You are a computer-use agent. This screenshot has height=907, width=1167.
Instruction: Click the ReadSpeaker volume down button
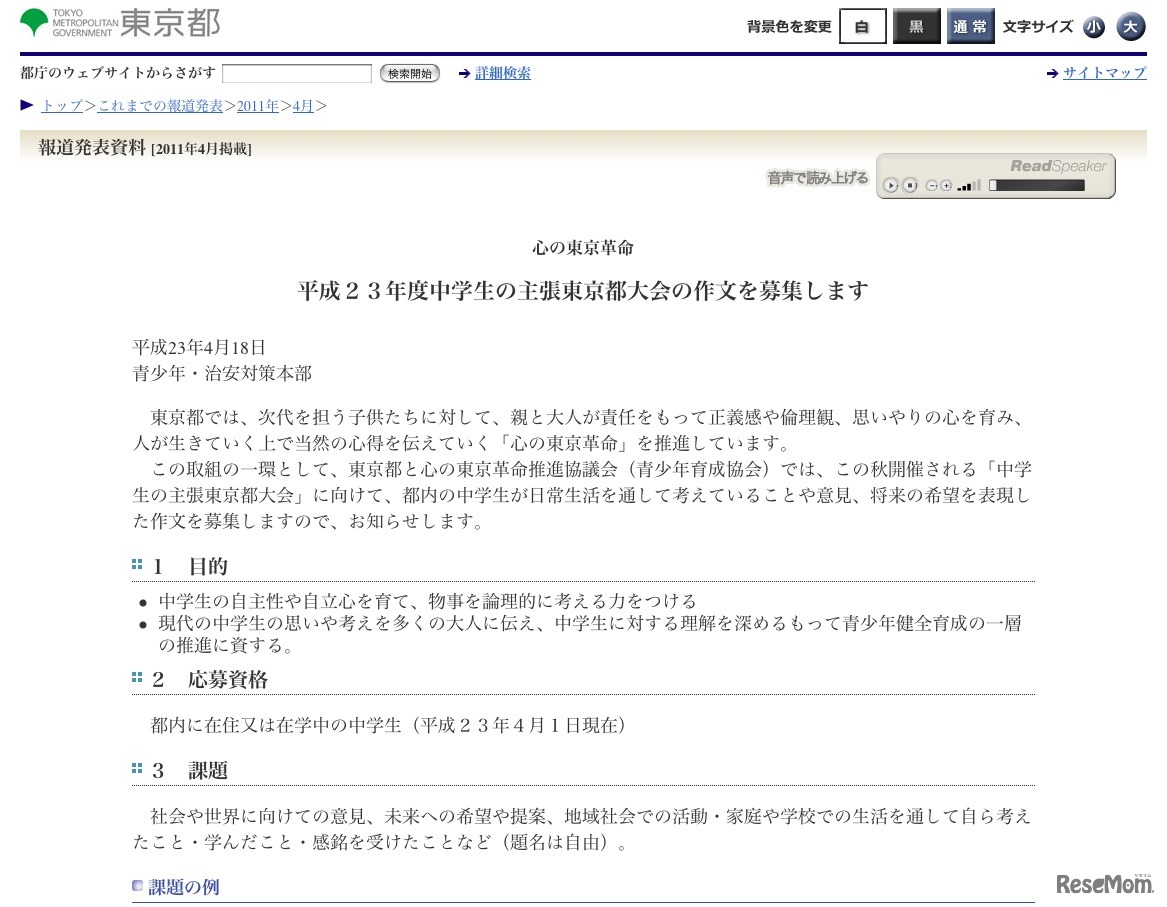coord(932,185)
